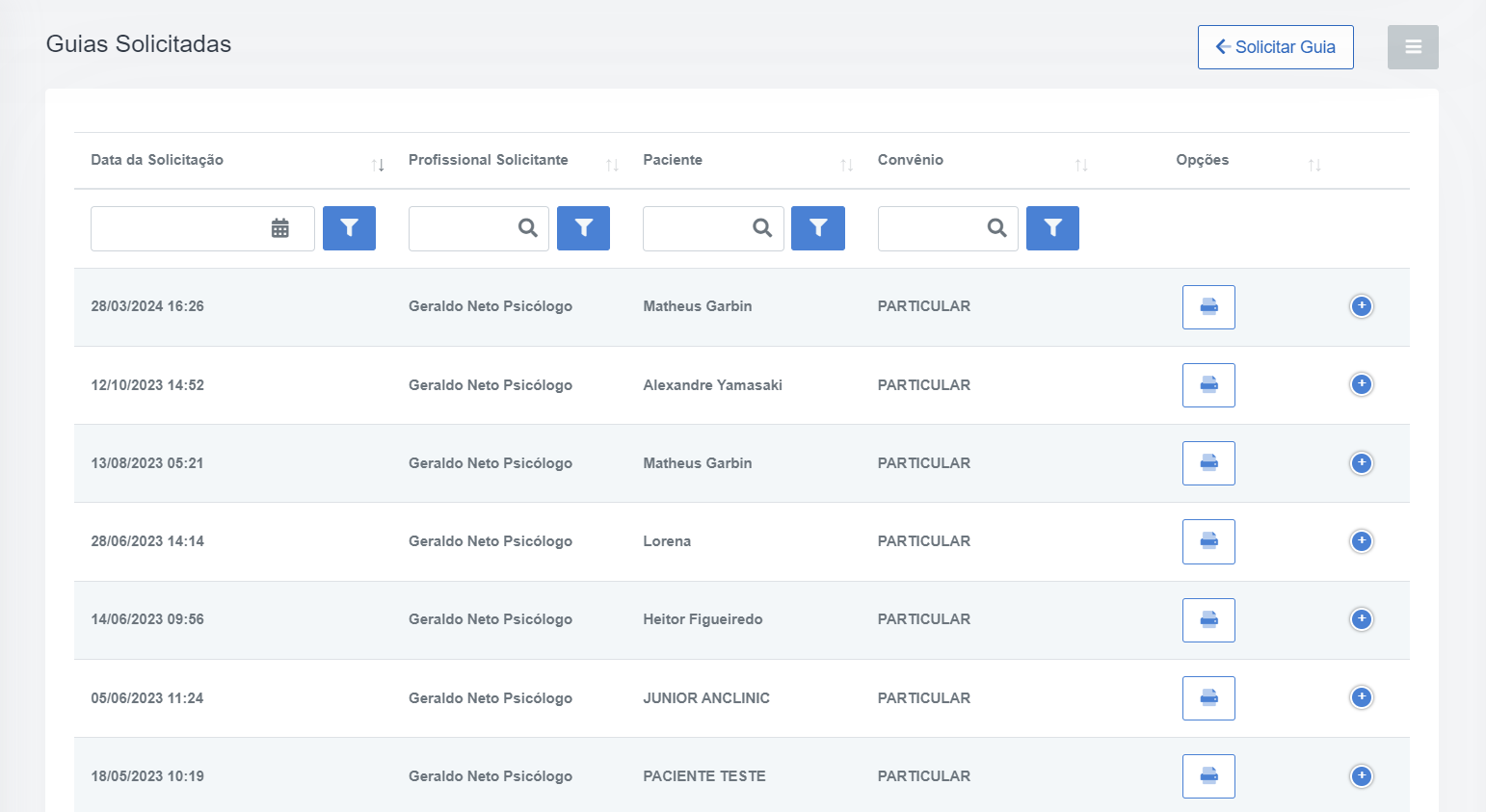Select date cell 12/10/2023 14:52
The height and width of the screenshot is (812, 1486).
coord(147,385)
